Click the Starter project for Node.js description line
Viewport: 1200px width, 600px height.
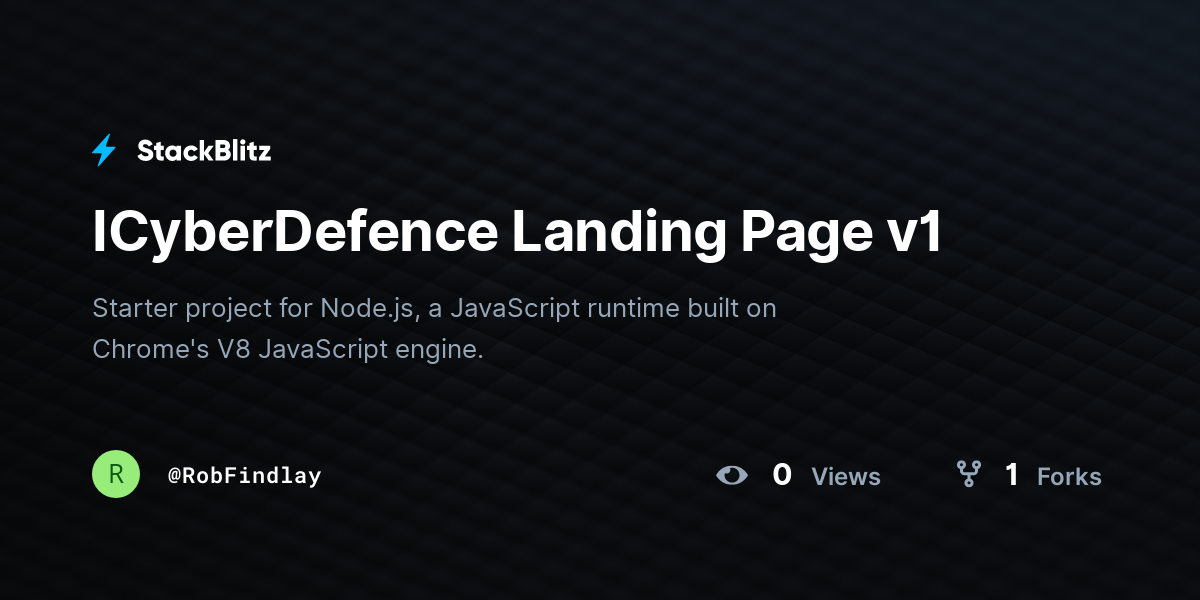(x=434, y=308)
